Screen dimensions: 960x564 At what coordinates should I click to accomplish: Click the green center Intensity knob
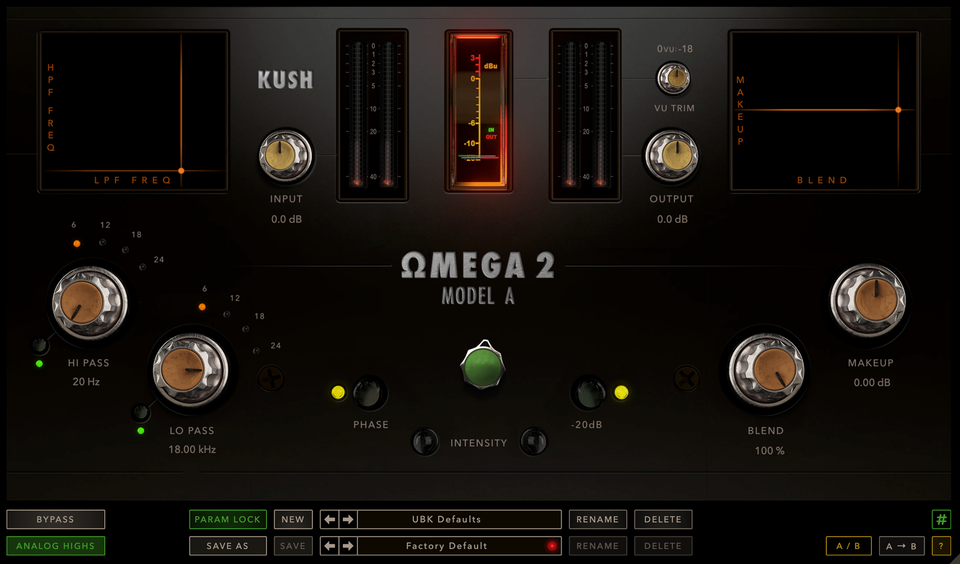[x=482, y=366]
